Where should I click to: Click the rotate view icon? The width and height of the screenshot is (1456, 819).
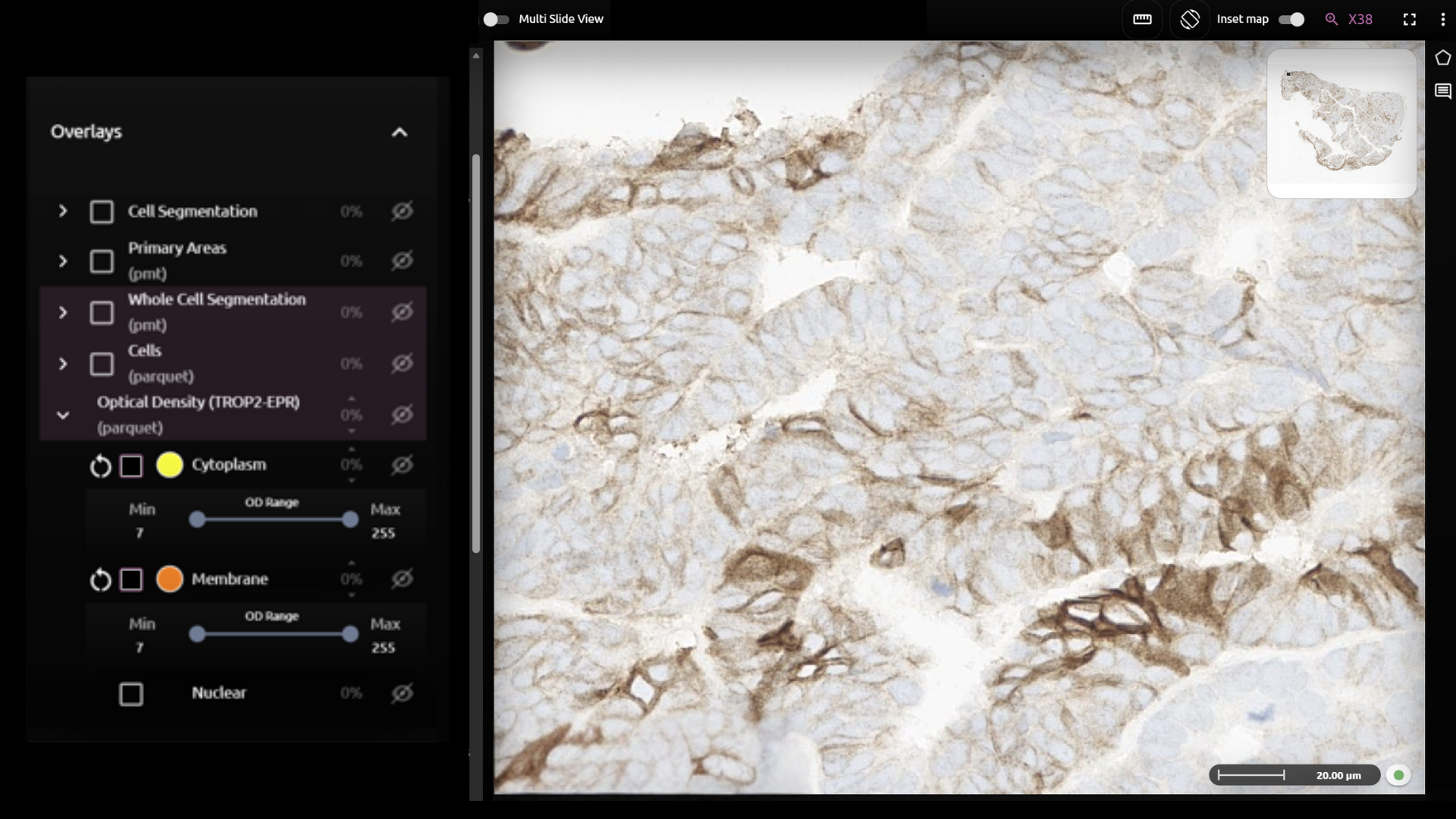pyautogui.click(x=1190, y=19)
